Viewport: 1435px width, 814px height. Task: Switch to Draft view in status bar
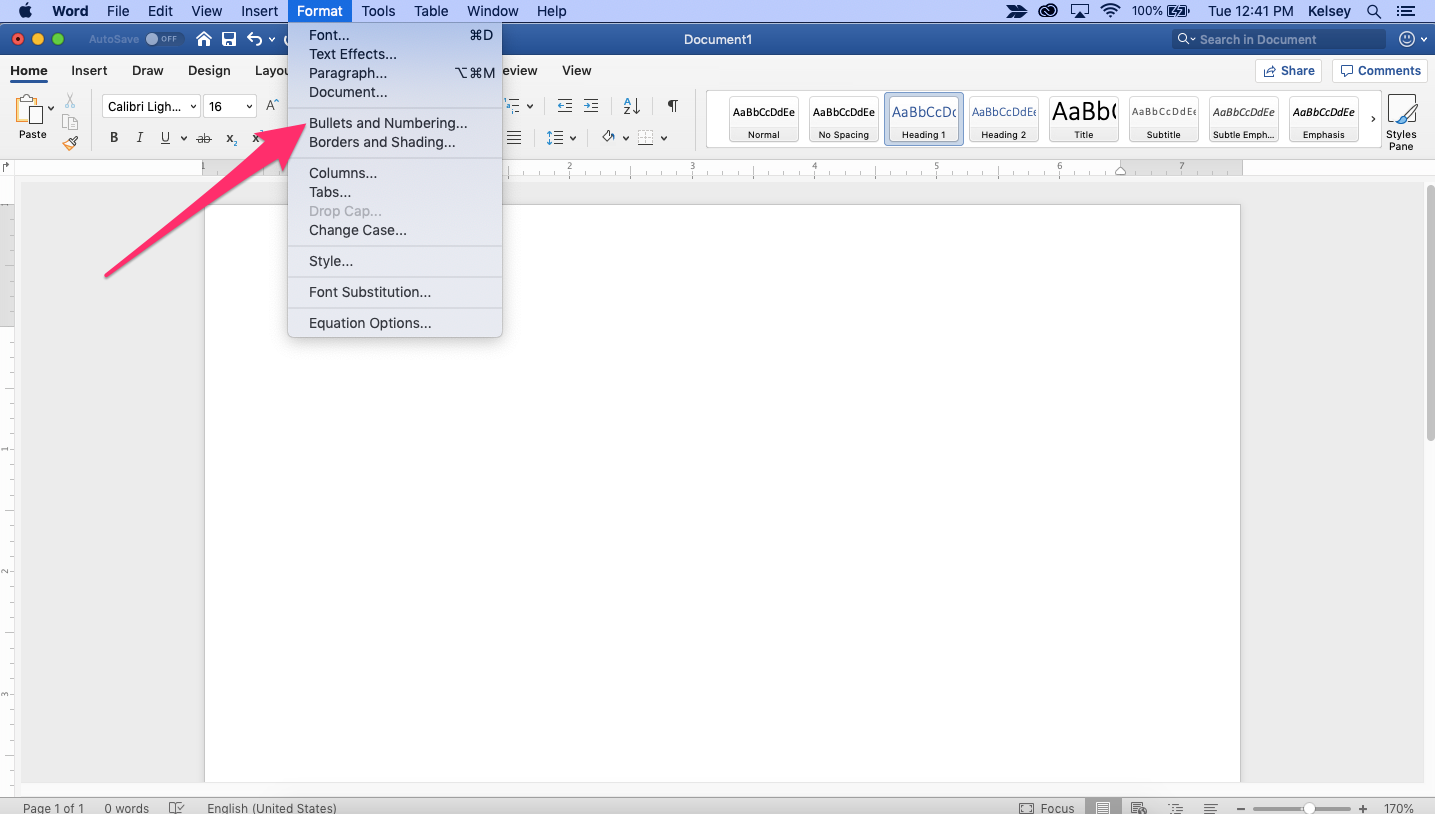pyautogui.click(x=1210, y=808)
